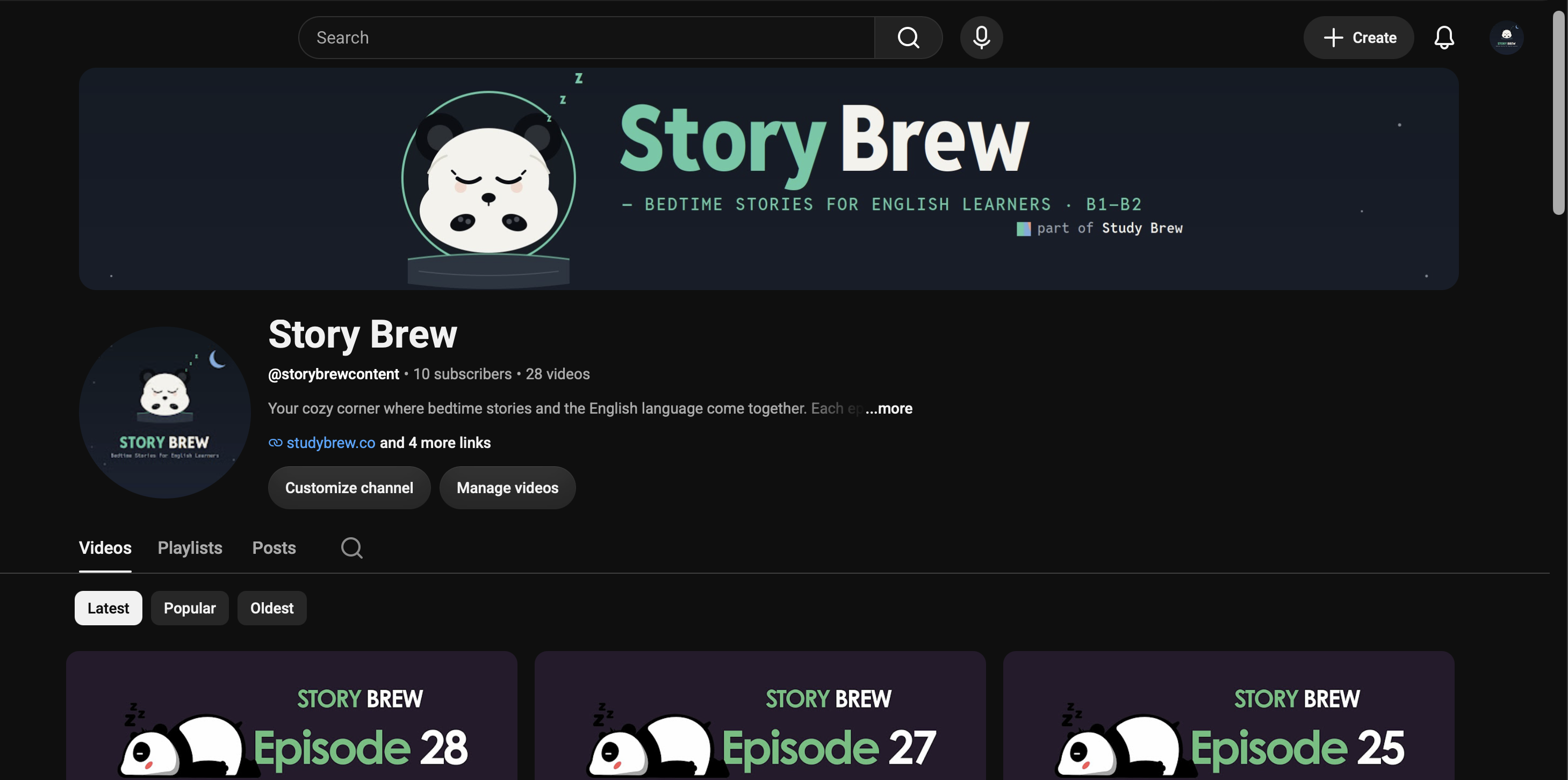This screenshot has width=1568, height=780.
Task: Click the page vertical scrollbar
Action: tap(1558, 113)
